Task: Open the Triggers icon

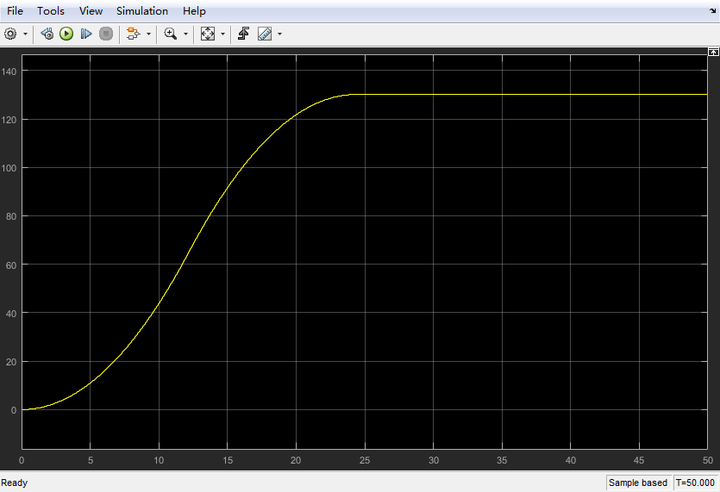Action: [x=243, y=34]
